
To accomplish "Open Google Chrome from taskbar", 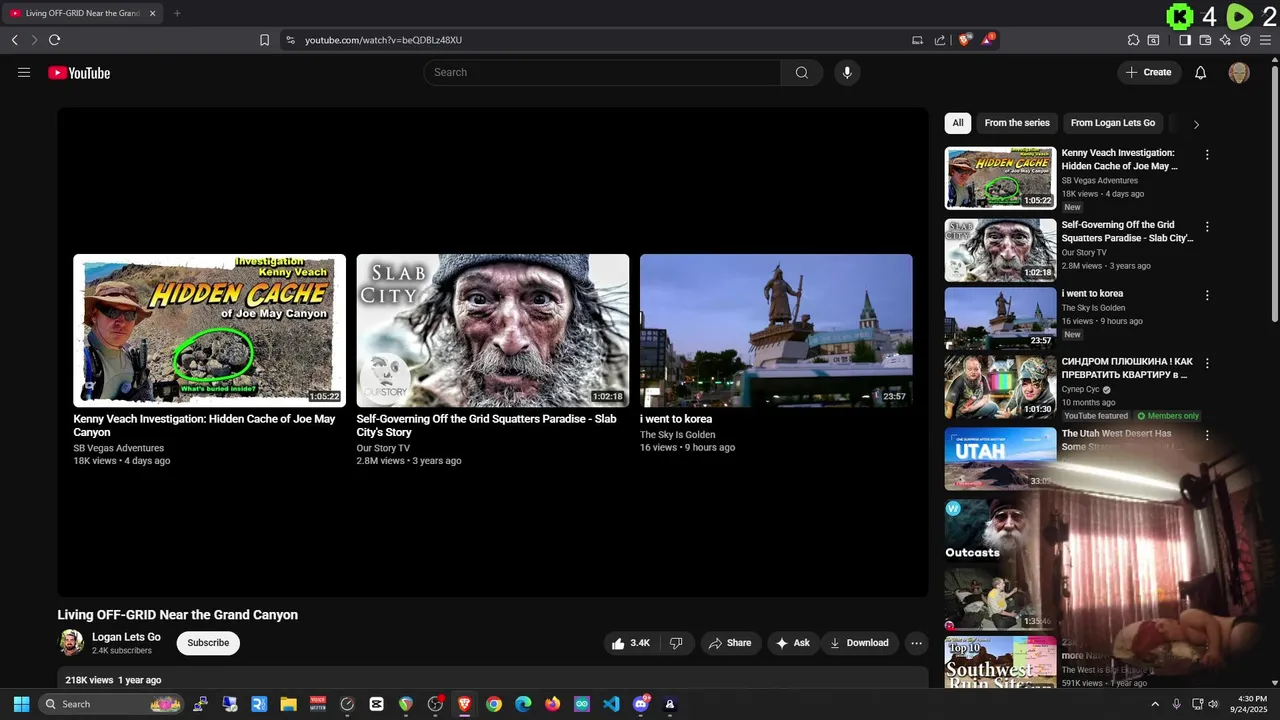I will point(494,704).
